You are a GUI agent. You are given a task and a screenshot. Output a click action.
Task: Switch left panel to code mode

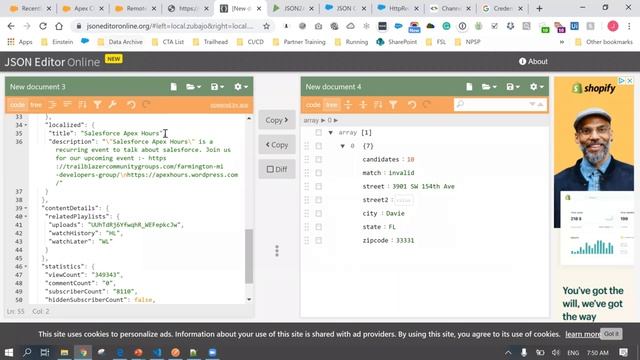(17, 105)
